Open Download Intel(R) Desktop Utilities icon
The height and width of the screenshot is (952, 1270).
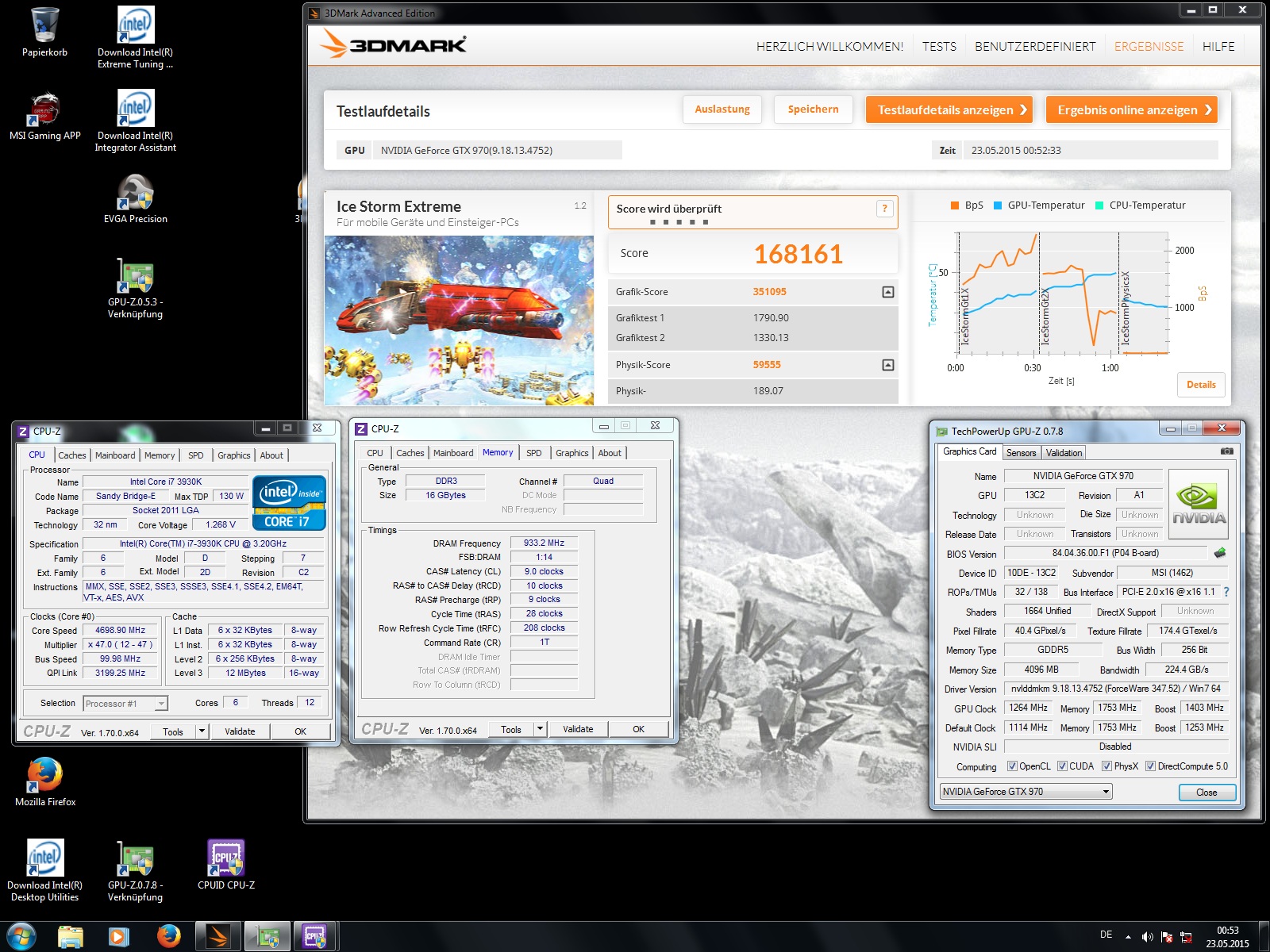44,870
